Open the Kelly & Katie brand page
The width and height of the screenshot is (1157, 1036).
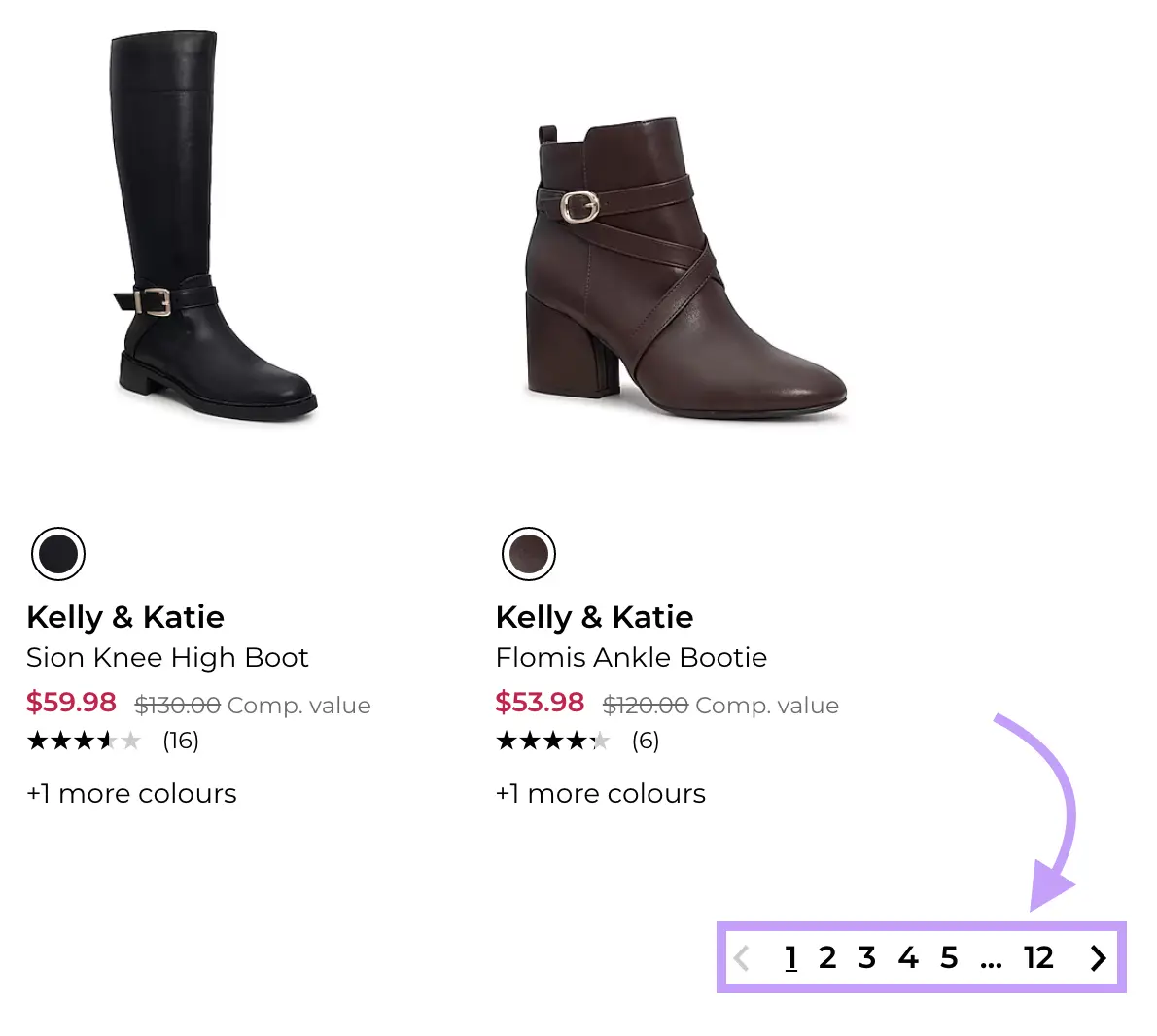[125, 617]
